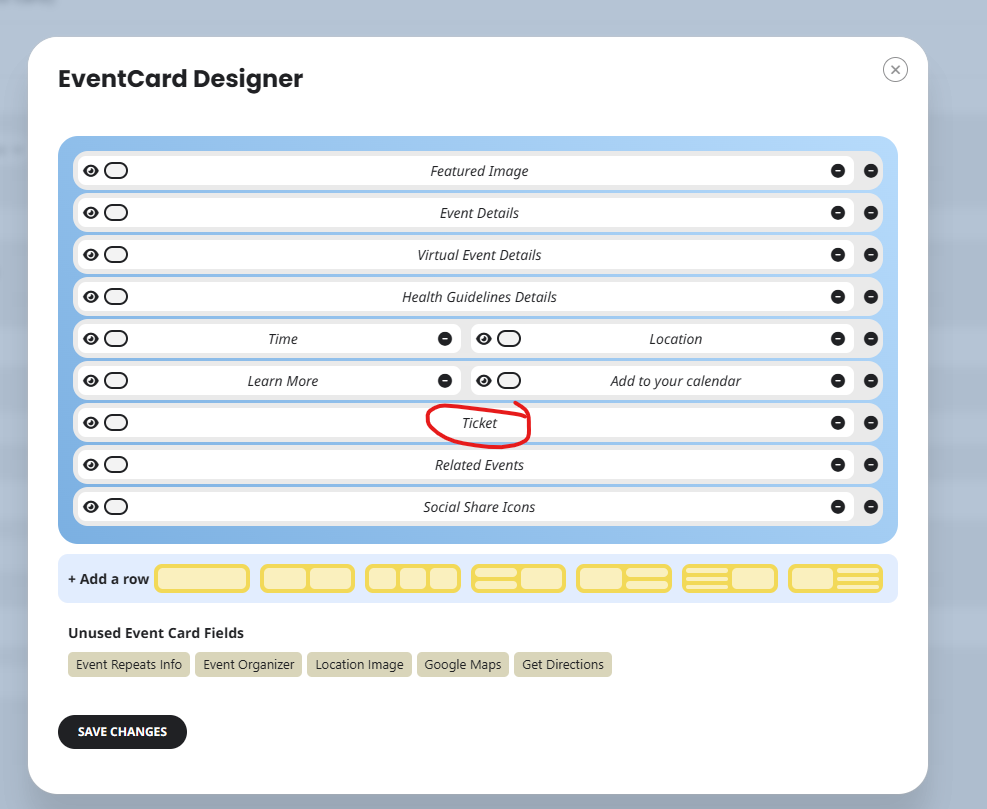Add row layout with three stacked cells on left
The height and width of the screenshot is (809, 987).
pyautogui.click(x=730, y=579)
